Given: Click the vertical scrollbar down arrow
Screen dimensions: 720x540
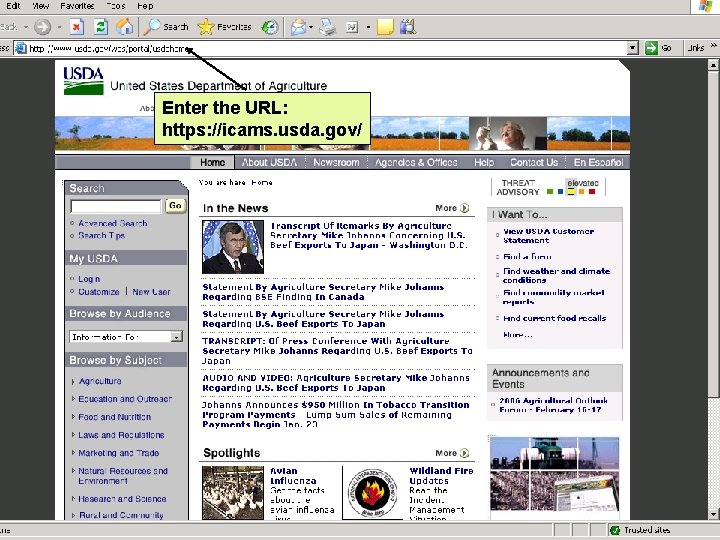Looking at the screenshot, I should 713,514.
